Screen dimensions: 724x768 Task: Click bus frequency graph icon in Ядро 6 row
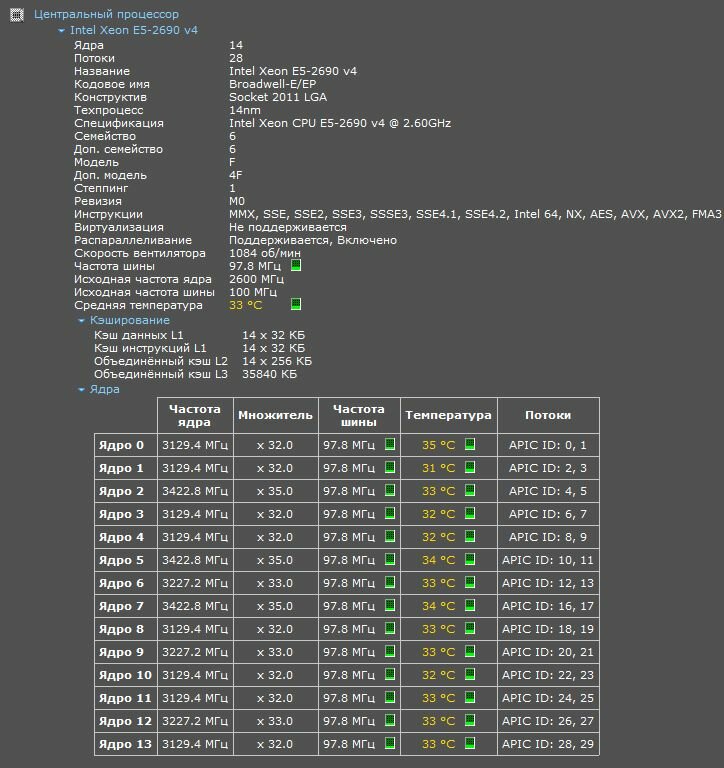tap(390, 582)
